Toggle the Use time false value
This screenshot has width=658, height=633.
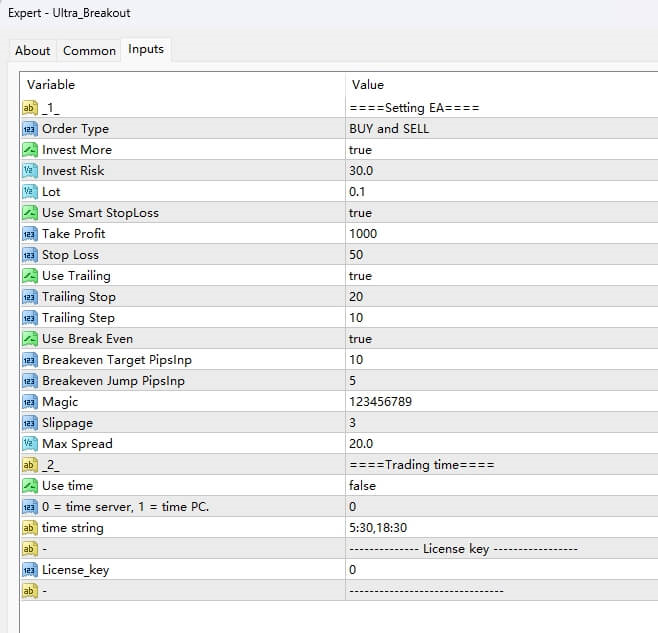pyautogui.click(x=362, y=485)
